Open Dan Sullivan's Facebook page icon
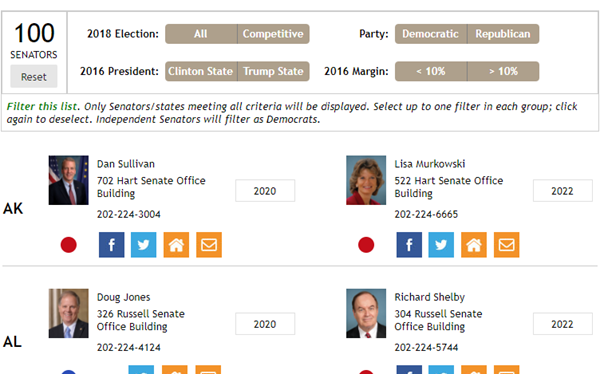Viewport: 600px width, 374px height. (x=111, y=245)
